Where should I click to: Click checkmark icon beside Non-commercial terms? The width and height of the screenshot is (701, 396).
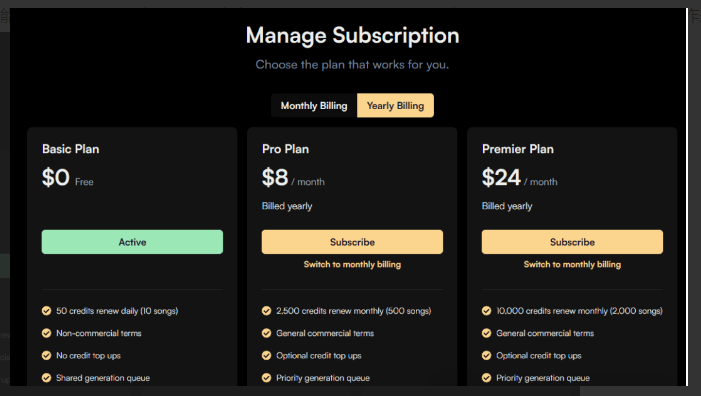click(x=46, y=333)
